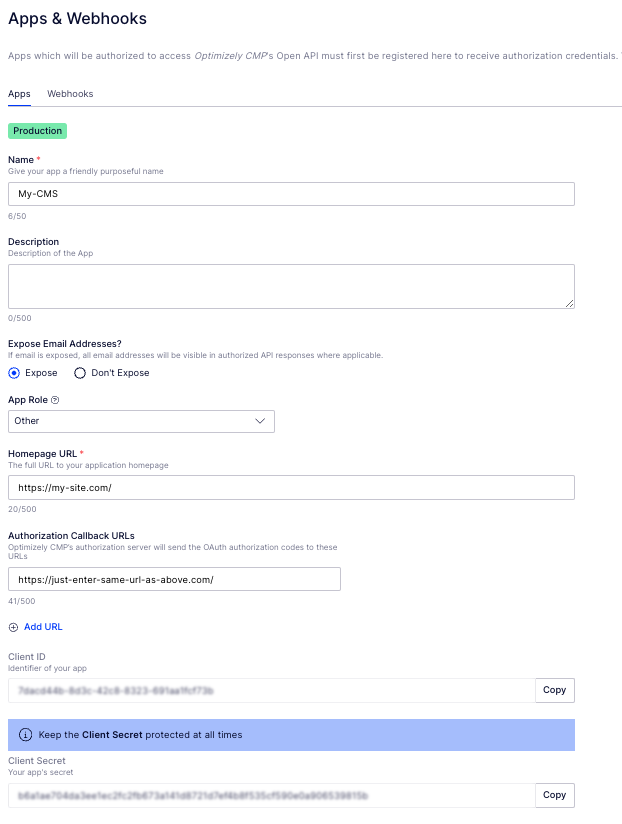Click the info icon in Client Secret banner
The image size is (622, 824).
pos(25,734)
